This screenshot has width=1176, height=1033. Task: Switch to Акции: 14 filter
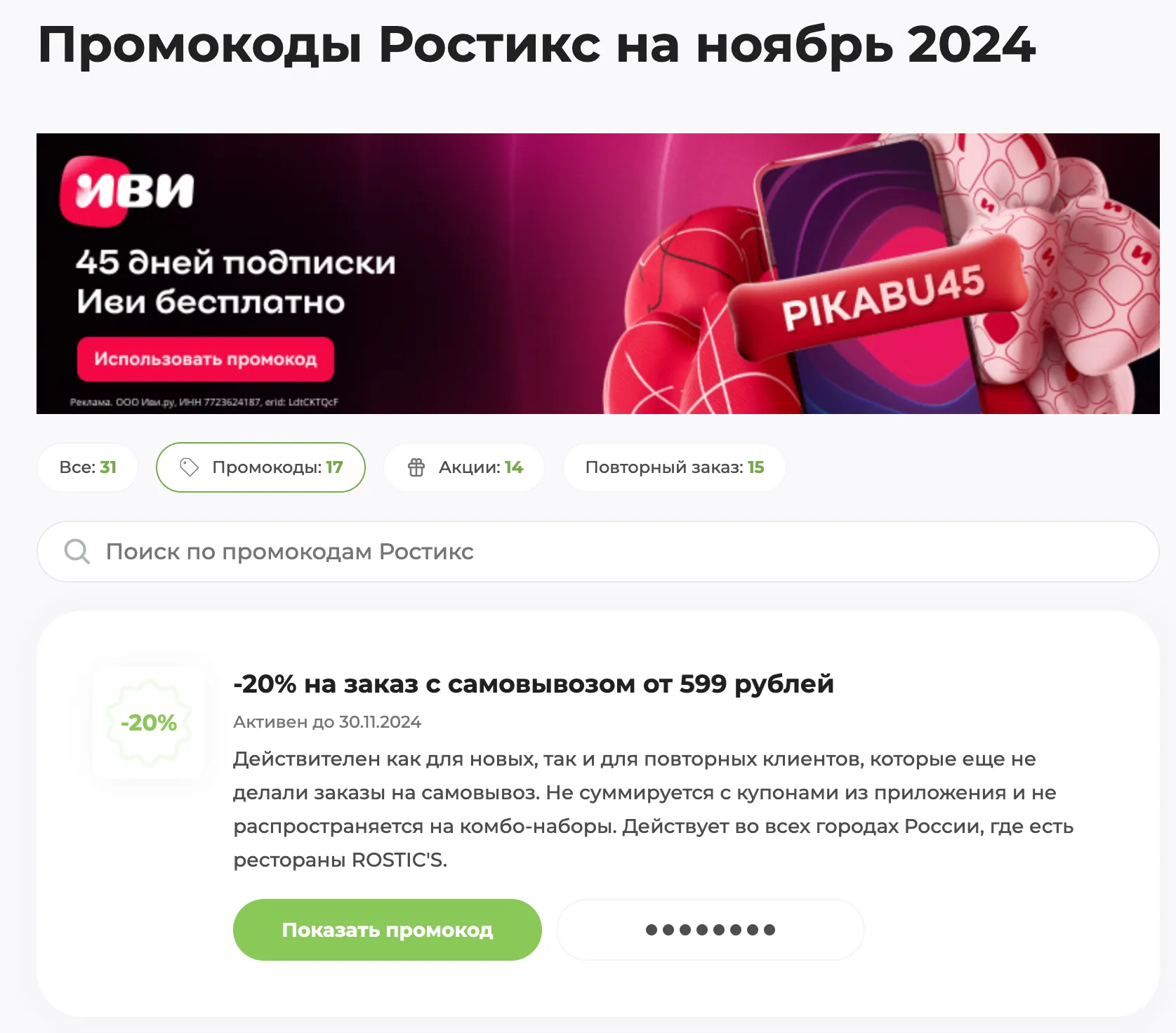pos(464,467)
